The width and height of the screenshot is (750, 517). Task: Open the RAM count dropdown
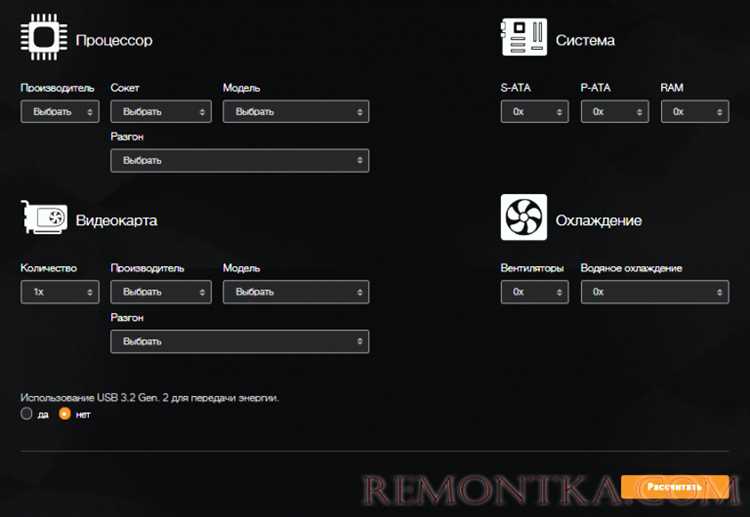tap(695, 111)
